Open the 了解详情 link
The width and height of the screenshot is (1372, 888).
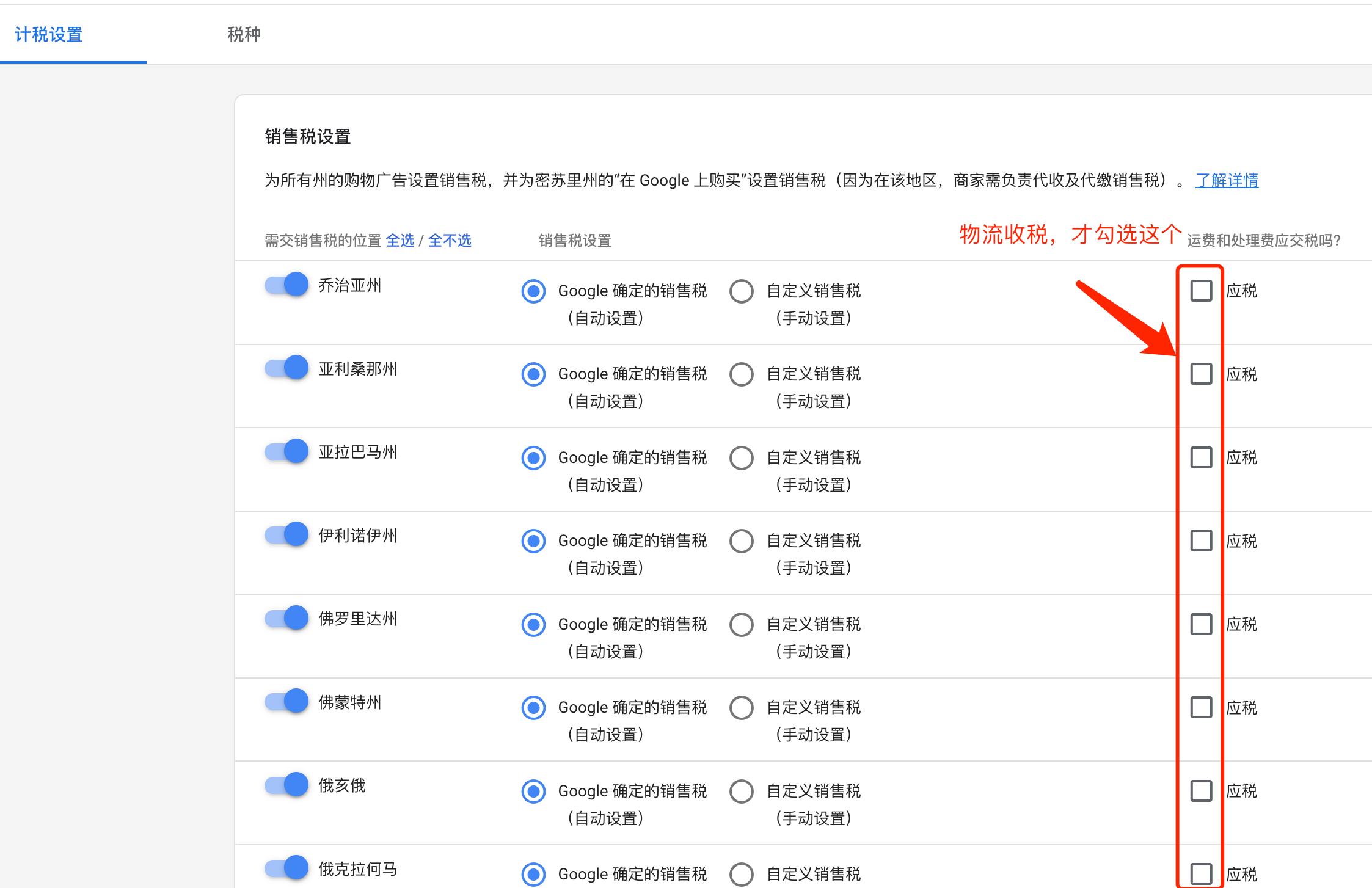(1226, 180)
